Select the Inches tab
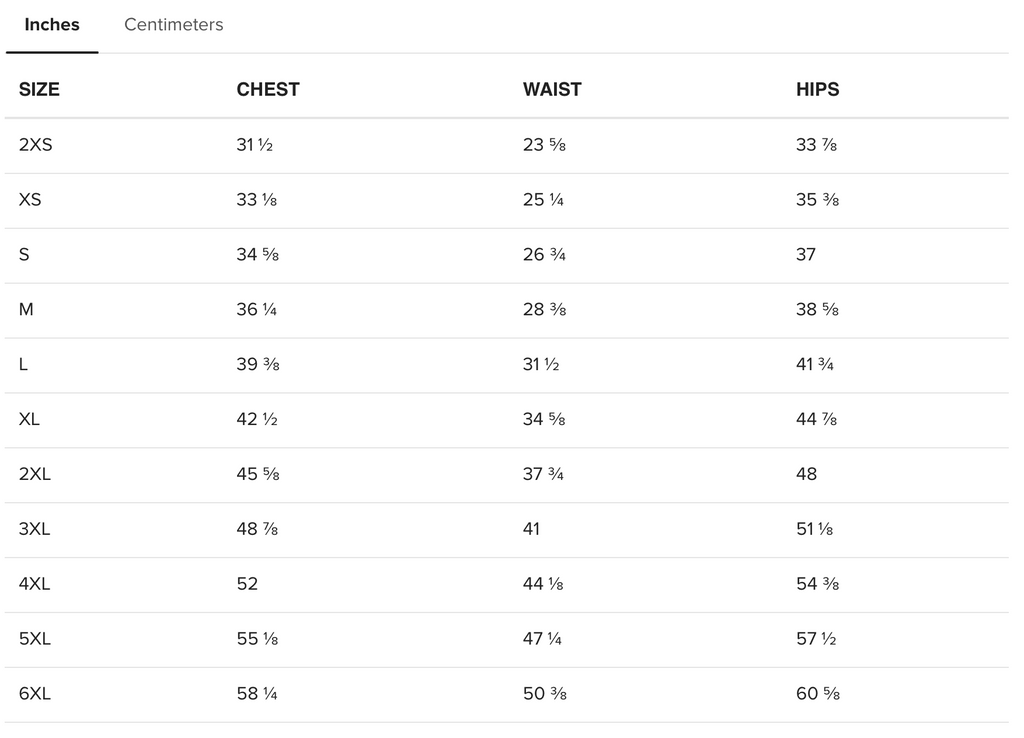 (52, 25)
